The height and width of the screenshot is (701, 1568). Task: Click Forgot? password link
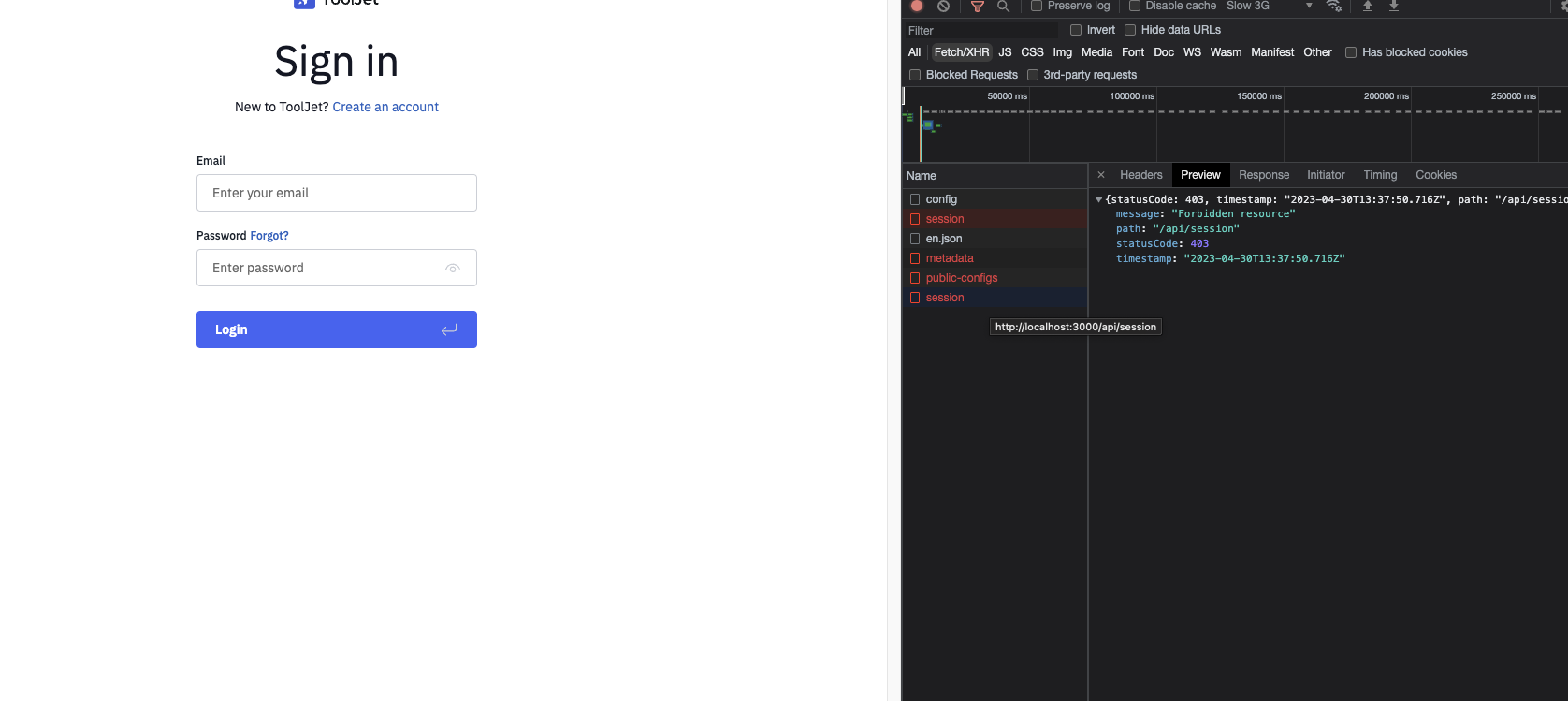click(269, 236)
